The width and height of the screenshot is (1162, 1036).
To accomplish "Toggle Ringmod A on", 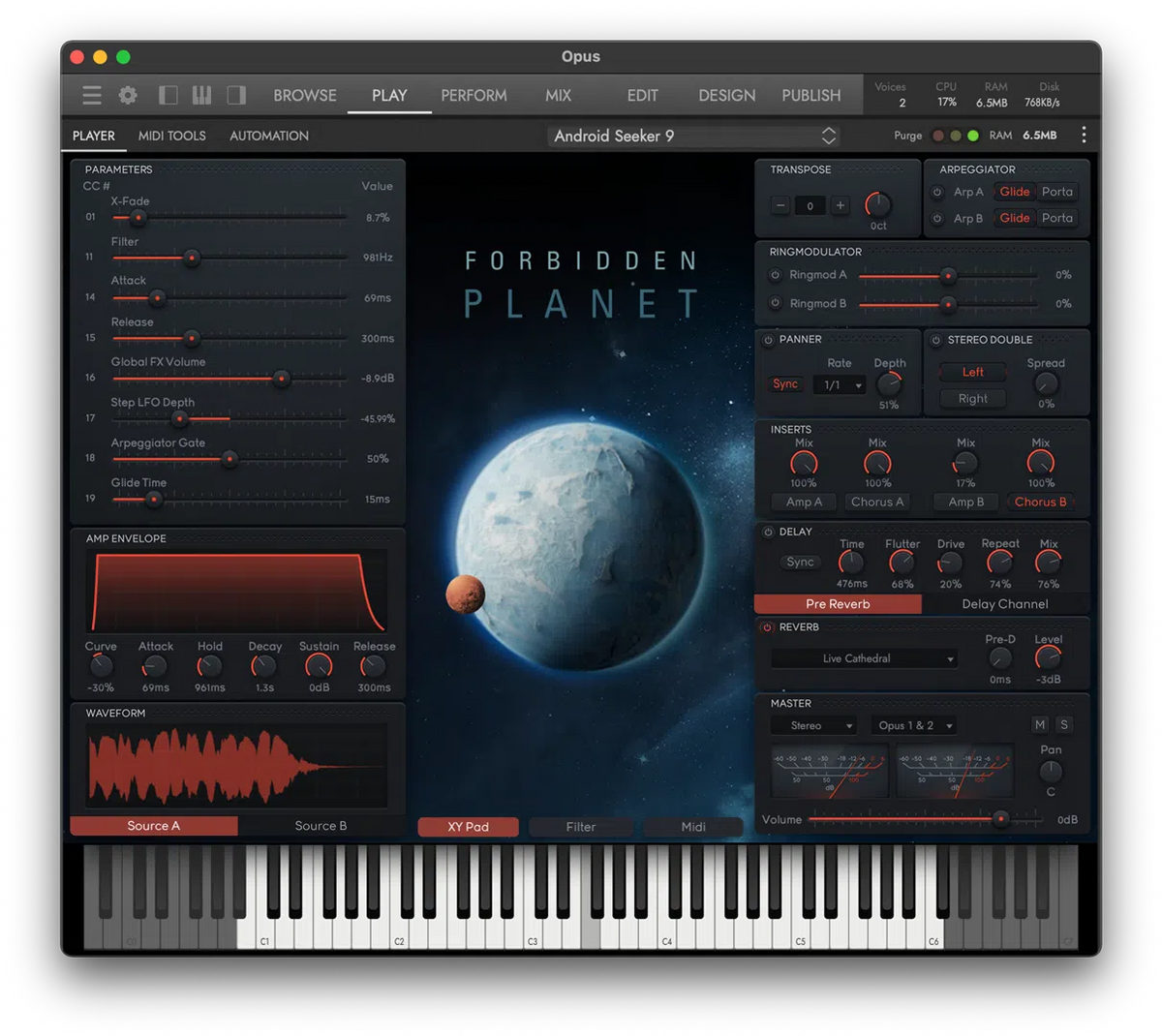I will point(775,275).
